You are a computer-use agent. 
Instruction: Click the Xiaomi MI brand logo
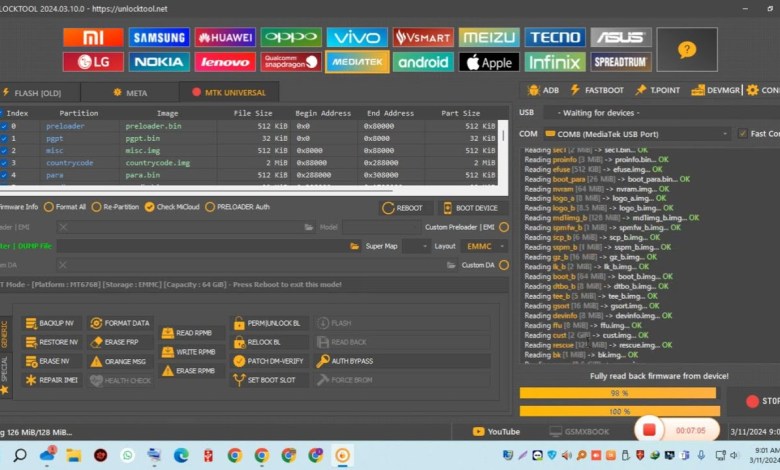coord(93,38)
